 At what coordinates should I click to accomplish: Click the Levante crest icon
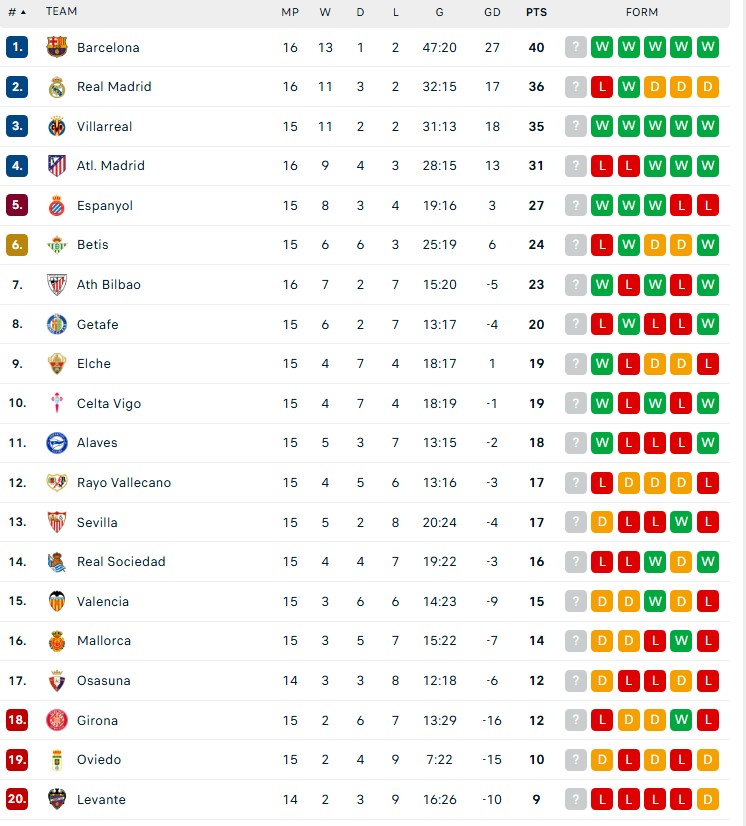(x=59, y=799)
